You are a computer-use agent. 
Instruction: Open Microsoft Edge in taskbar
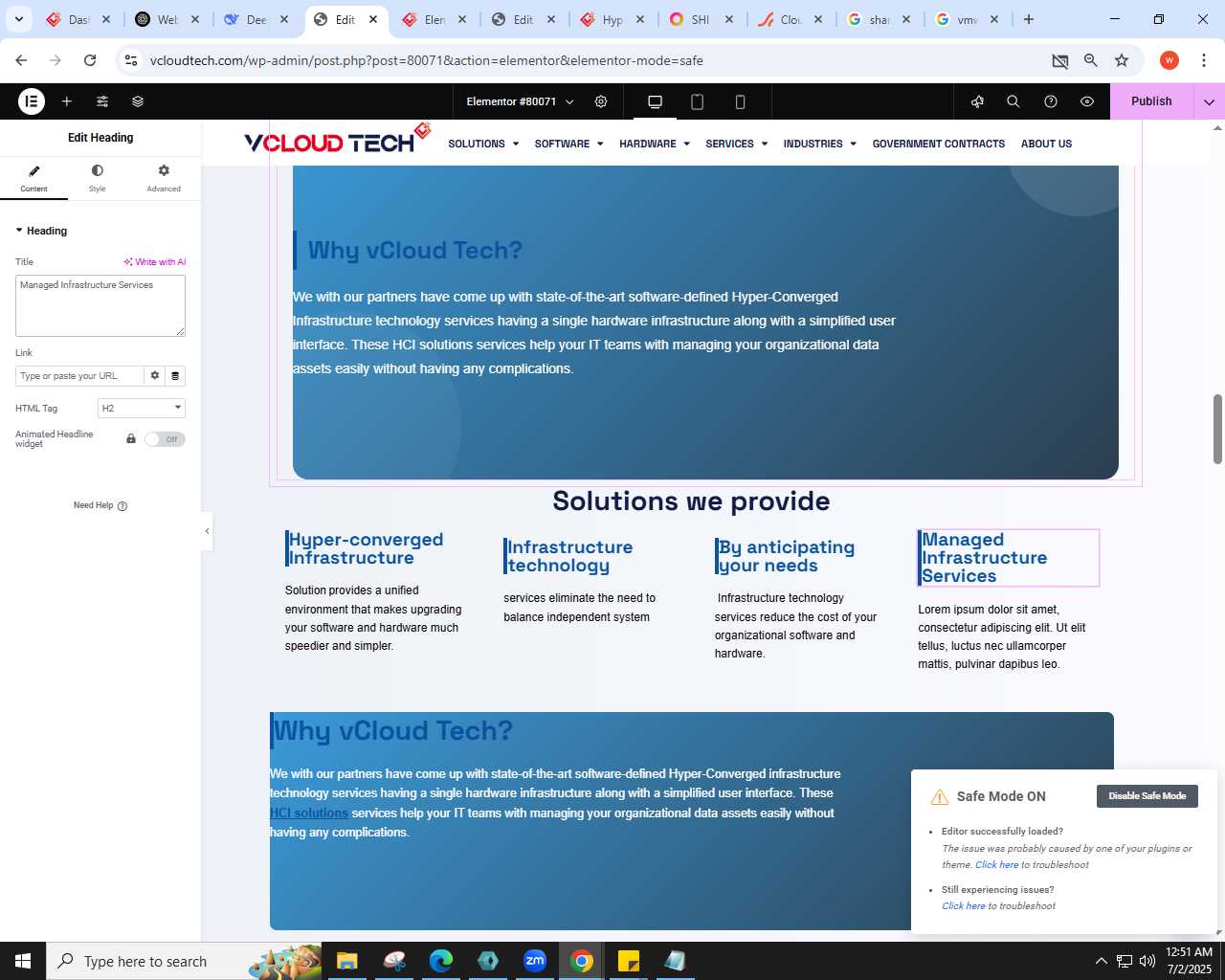pos(440,961)
